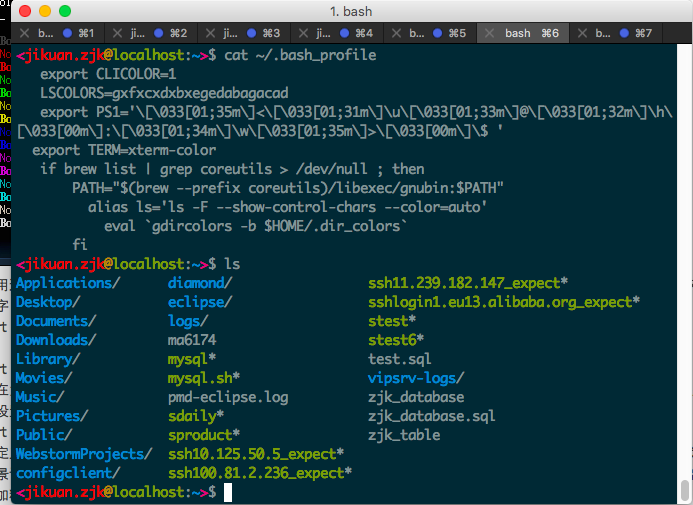Image resolution: width=693 pixels, height=505 pixels.
Task: Click the green full-screen window button
Action: click(65, 11)
